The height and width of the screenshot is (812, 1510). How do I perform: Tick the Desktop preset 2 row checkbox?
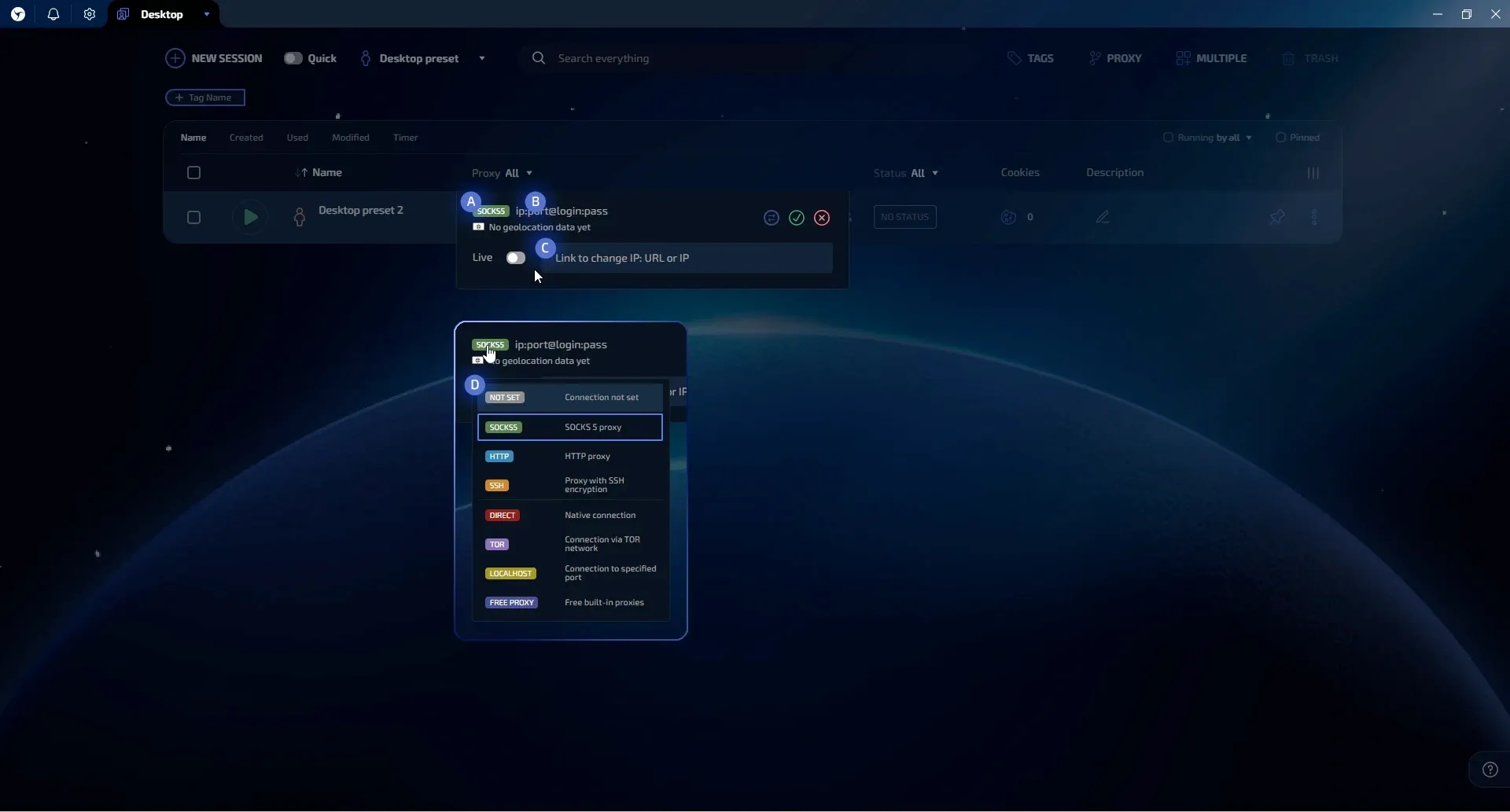[x=194, y=218]
